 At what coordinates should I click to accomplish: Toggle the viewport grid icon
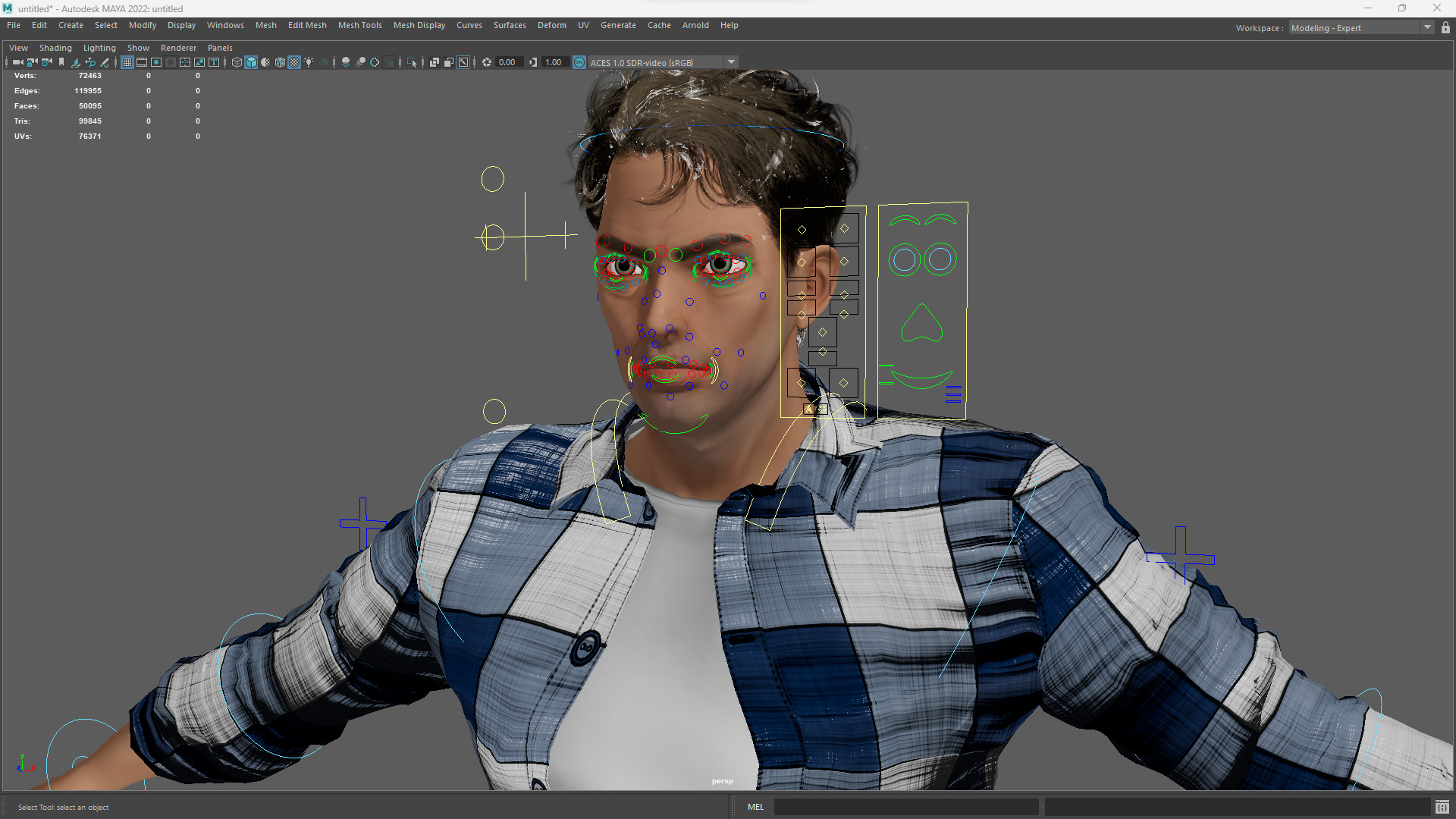point(127,62)
